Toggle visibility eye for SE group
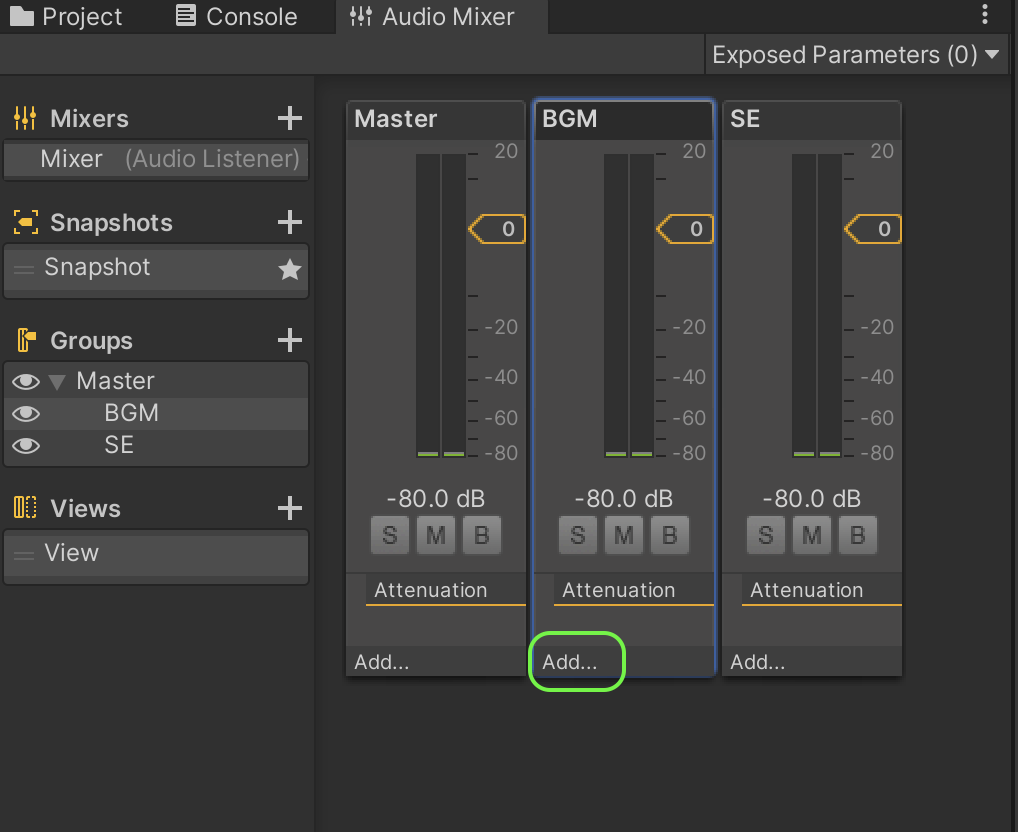Screen dimensions: 1018x832 pyautogui.click(x=26, y=445)
